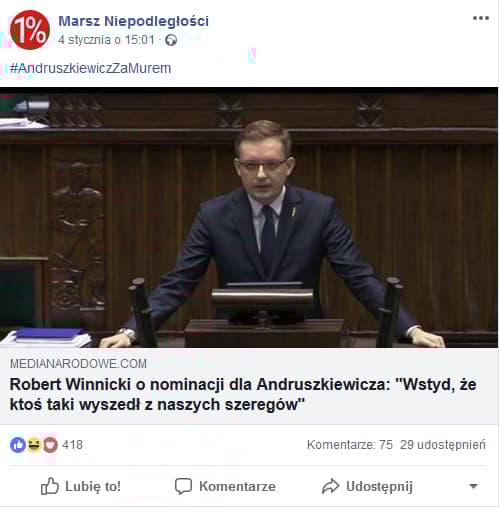Open the #AndruszkiewiczZaMurem hashtag

[90, 68]
